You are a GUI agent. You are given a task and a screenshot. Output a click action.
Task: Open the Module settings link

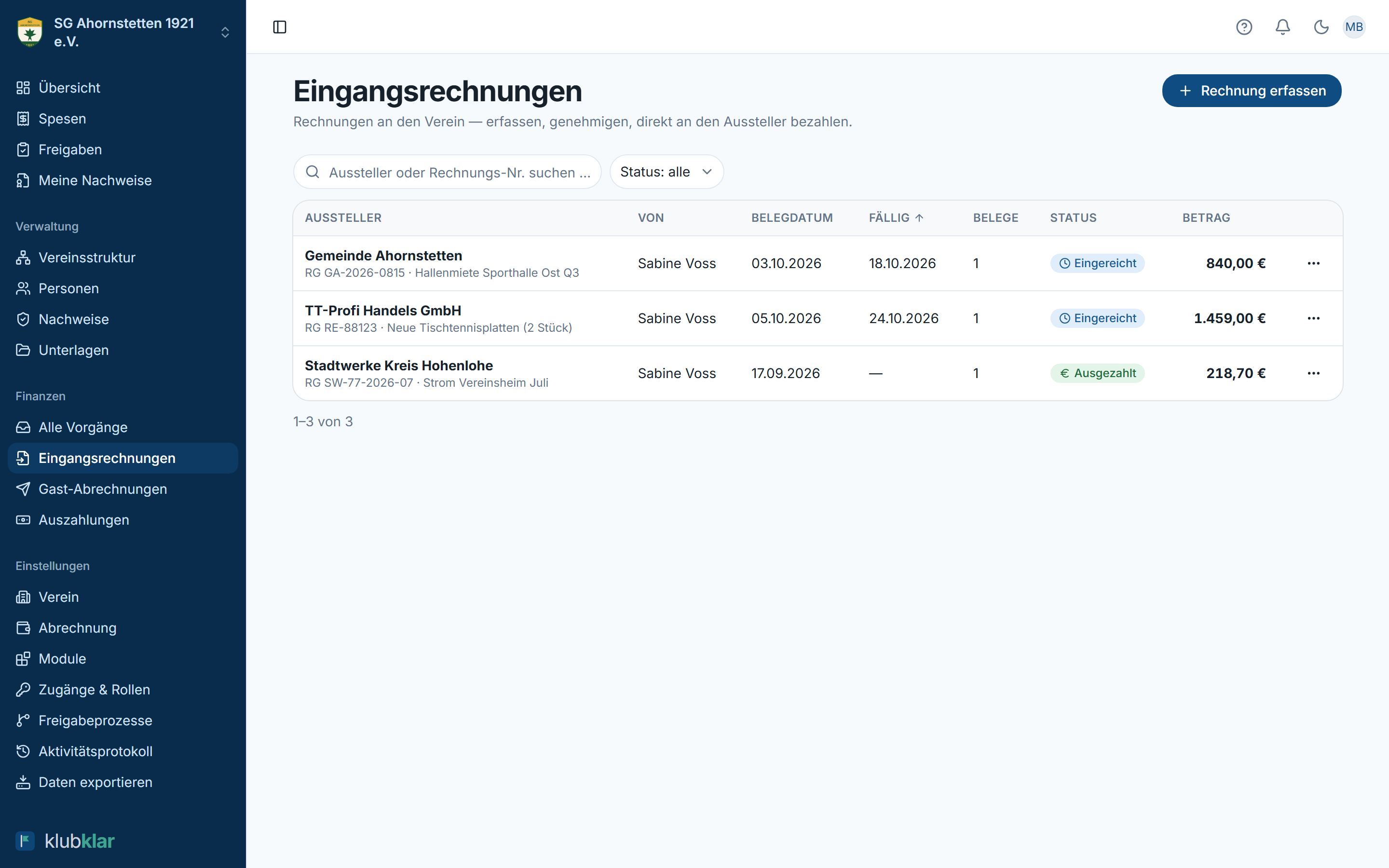[123, 659]
